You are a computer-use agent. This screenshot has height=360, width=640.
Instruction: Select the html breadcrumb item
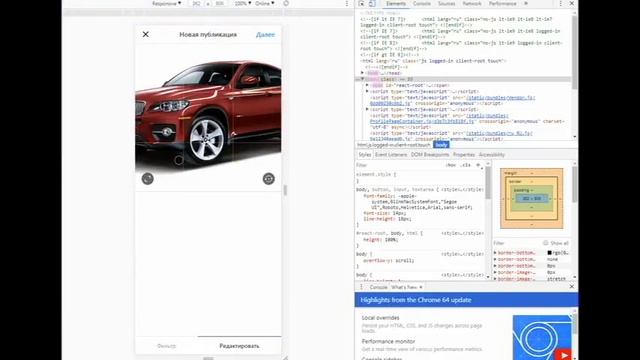[394, 145]
